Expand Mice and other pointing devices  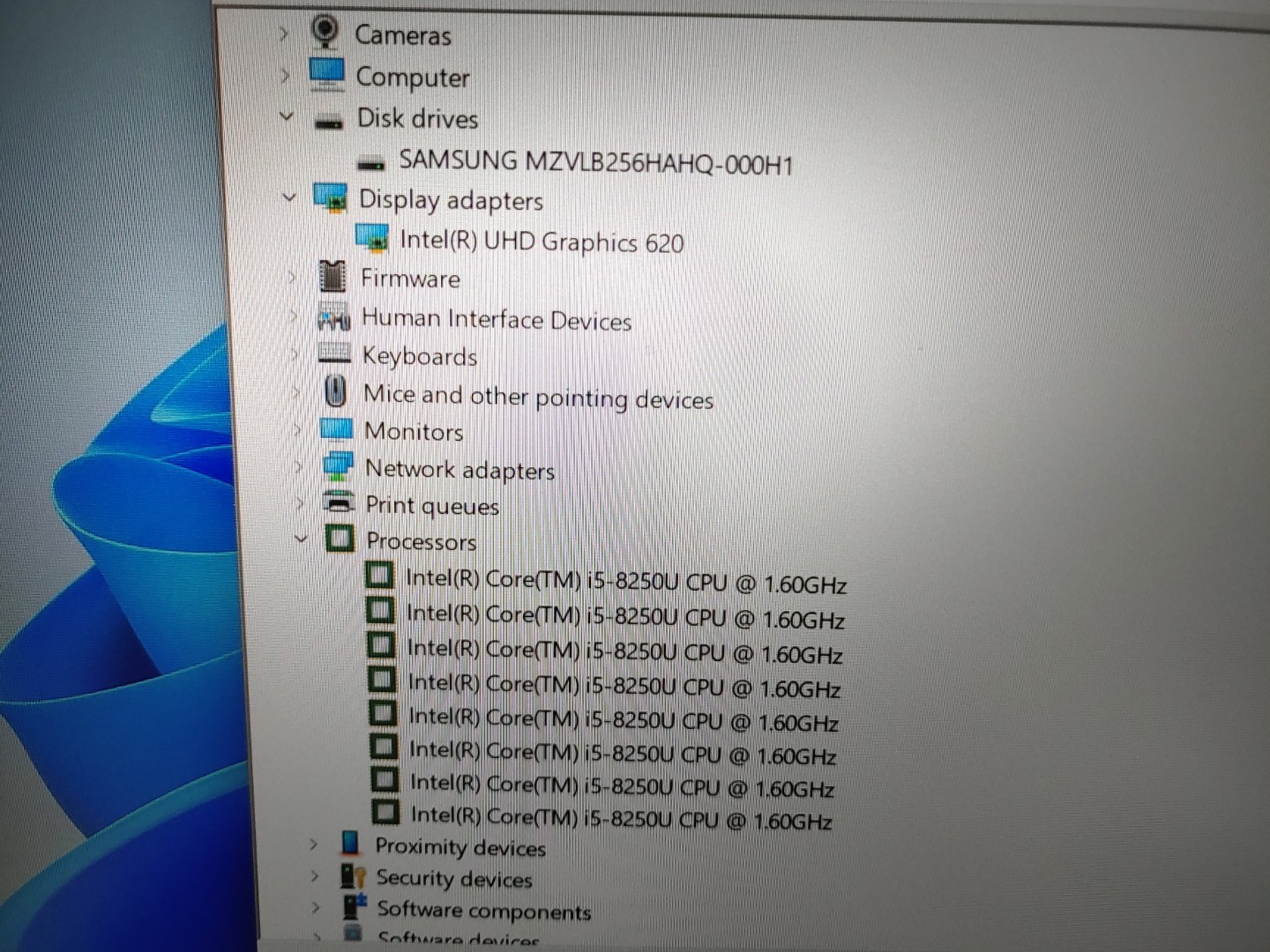tap(296, 392)
